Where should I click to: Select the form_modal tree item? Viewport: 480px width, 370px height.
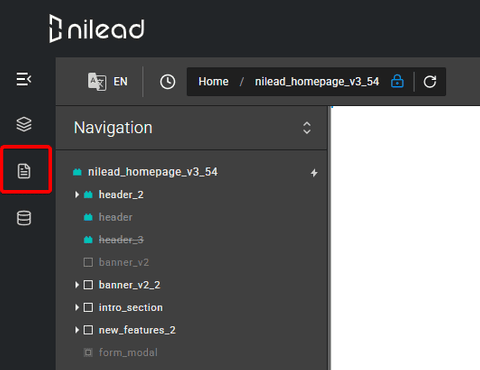tap(128, 352)
